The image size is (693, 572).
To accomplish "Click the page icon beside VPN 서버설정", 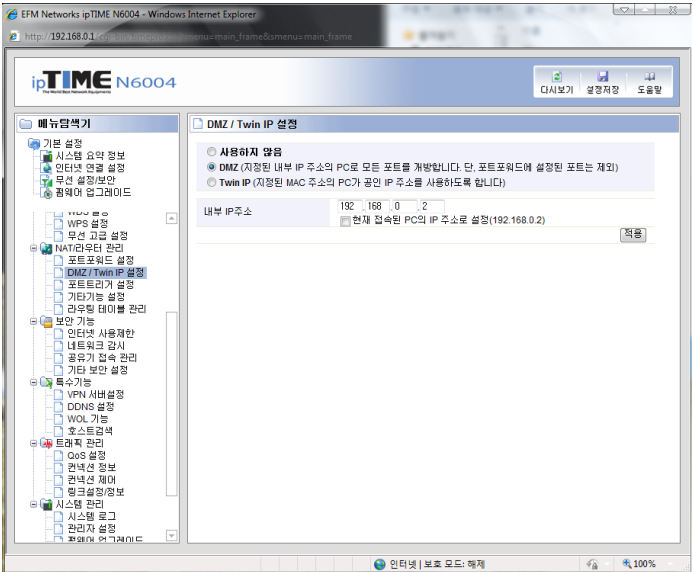I will click(58, 394).
